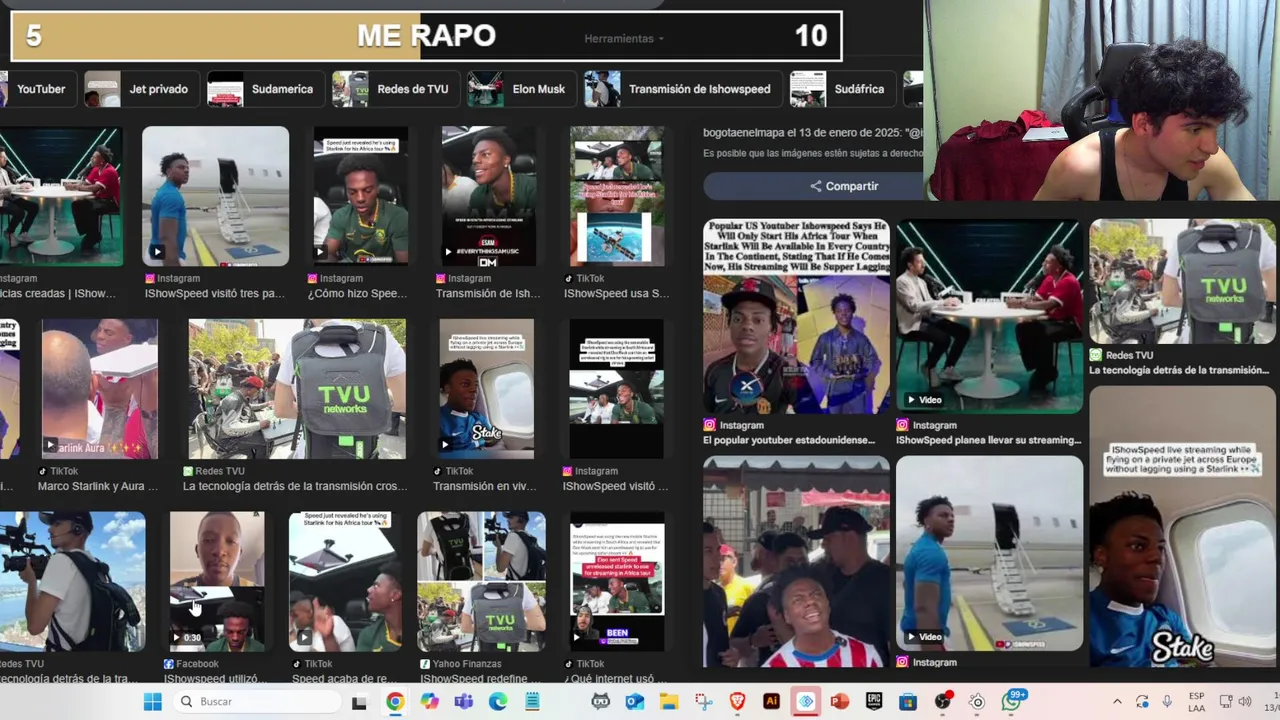
Task: Open the TVU networks backpack thumbnail in results
Action: (x=297, y=389)
